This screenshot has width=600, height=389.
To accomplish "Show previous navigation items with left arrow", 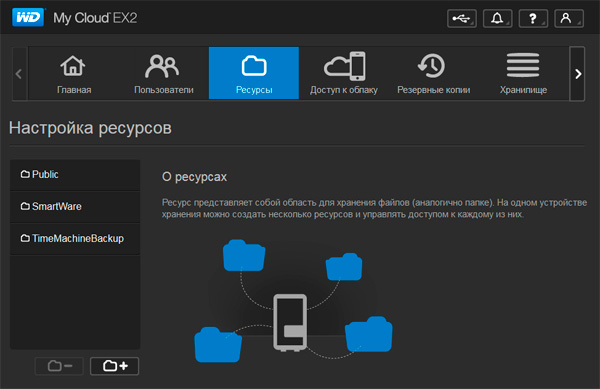I will pos(19,74).
